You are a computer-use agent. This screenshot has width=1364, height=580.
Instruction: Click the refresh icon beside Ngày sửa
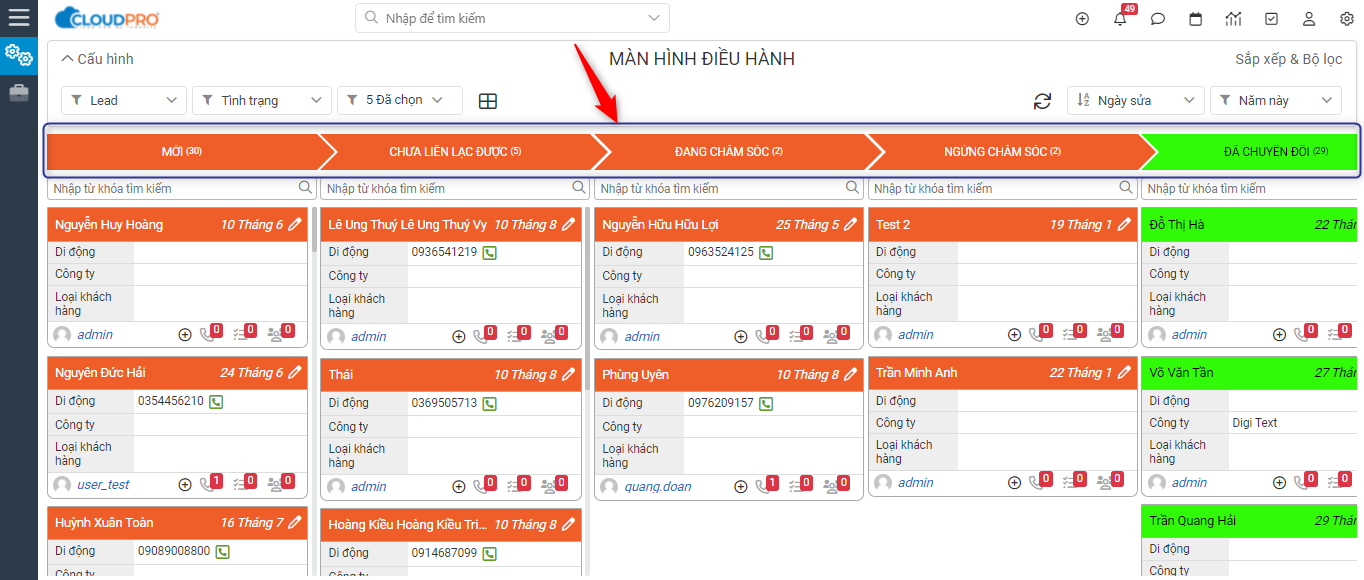pos(1043,101)
